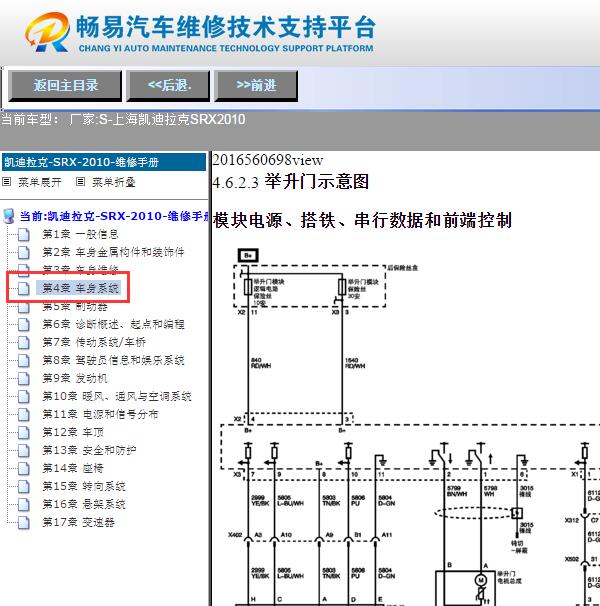The width and height of the screenshot is (600, 606).
Task: Click the 返回主目录 button
Action: 65,85
